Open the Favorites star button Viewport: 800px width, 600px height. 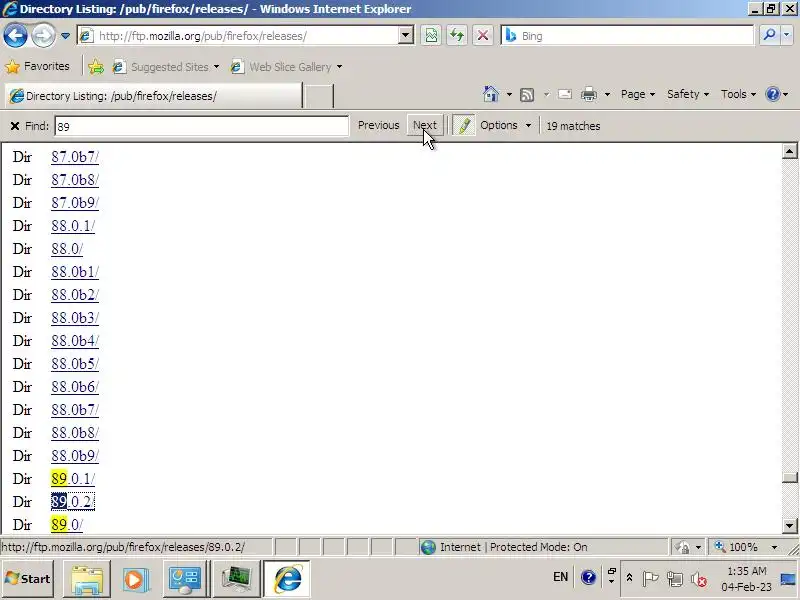[x=37, y=66]
